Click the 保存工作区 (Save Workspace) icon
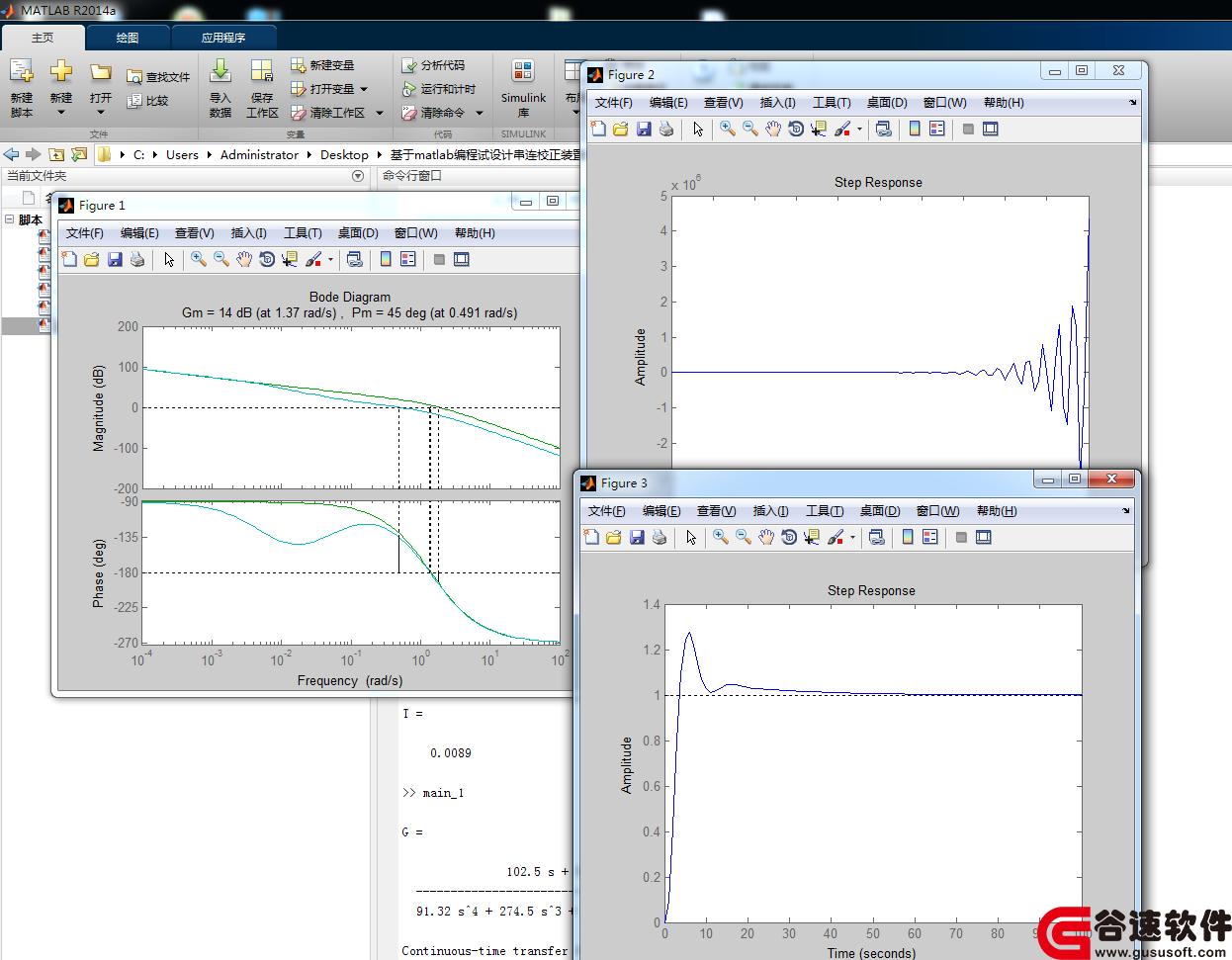 [262, 87]
